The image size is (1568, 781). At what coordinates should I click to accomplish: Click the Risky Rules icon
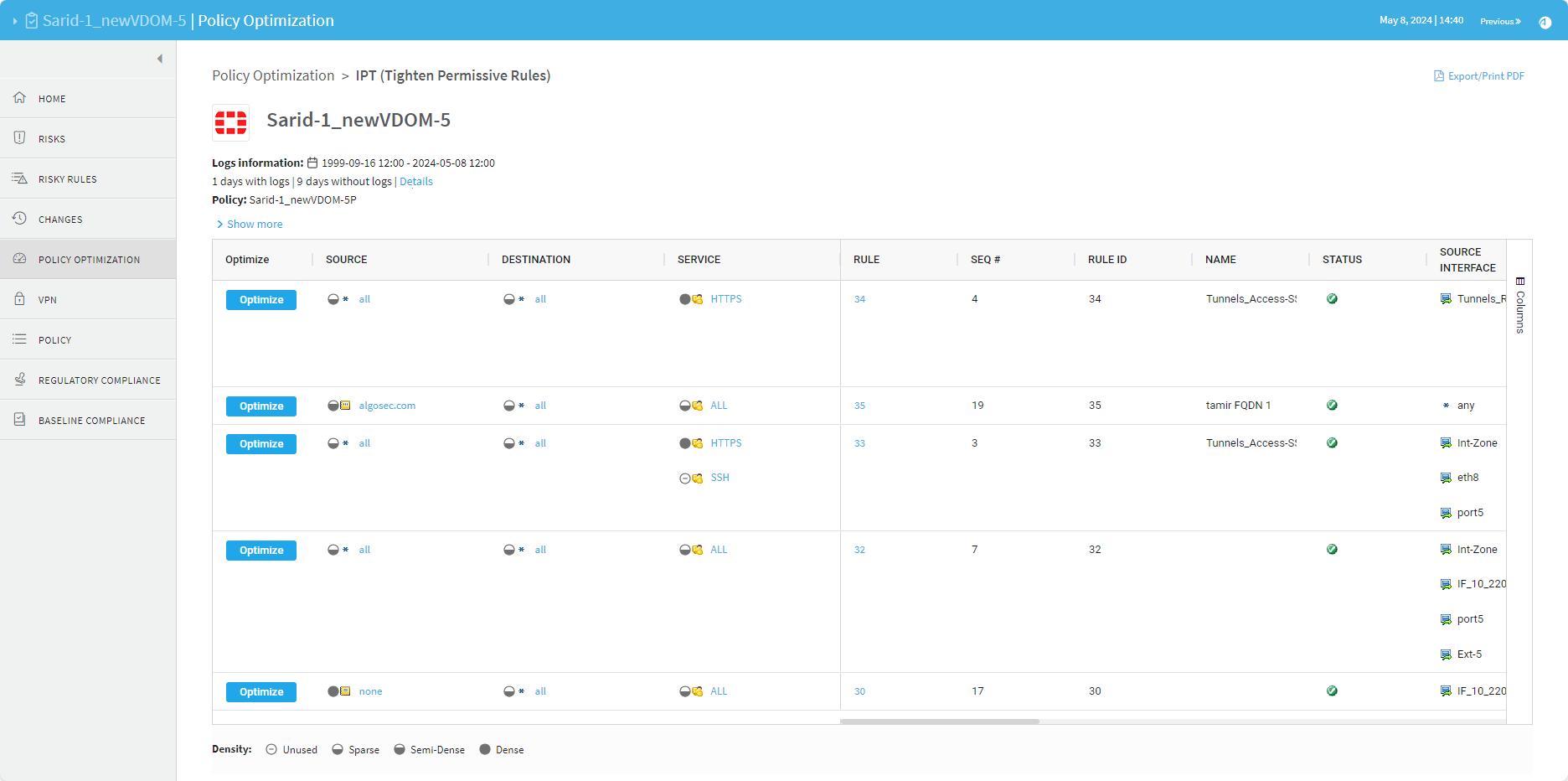tap(19, 178)
